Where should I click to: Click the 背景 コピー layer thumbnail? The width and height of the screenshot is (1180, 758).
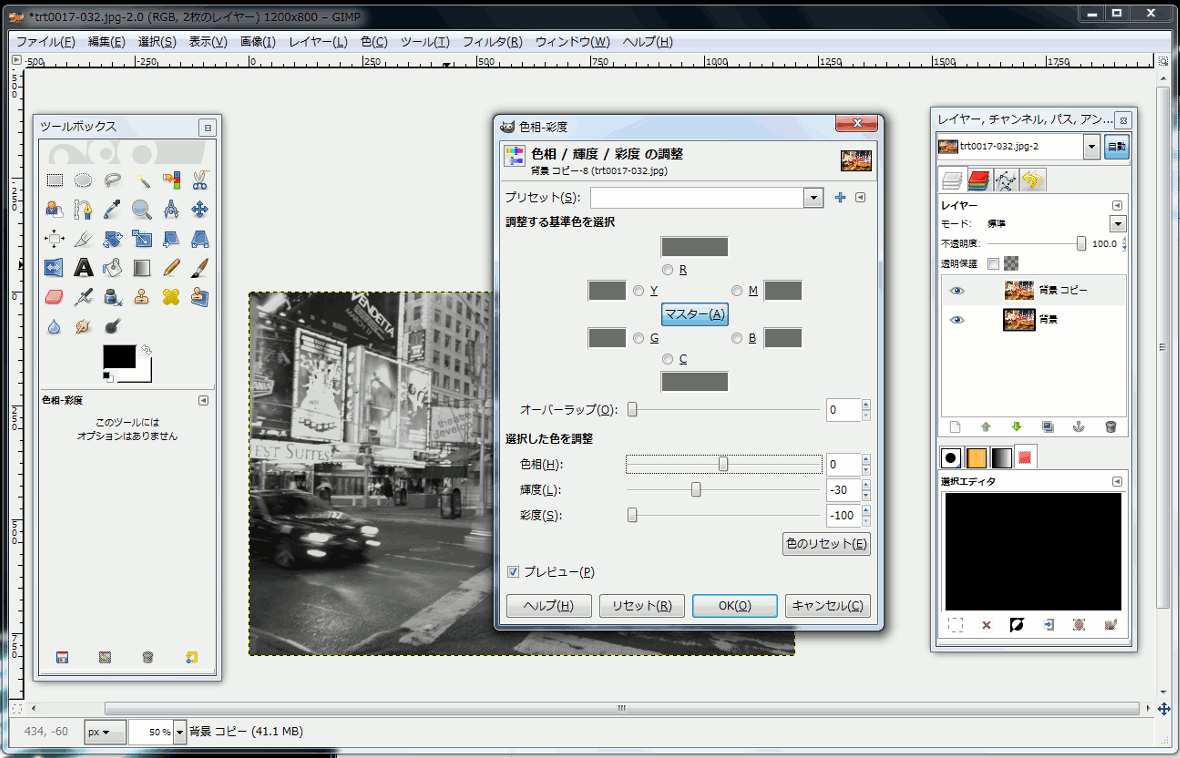(1019, 290)
